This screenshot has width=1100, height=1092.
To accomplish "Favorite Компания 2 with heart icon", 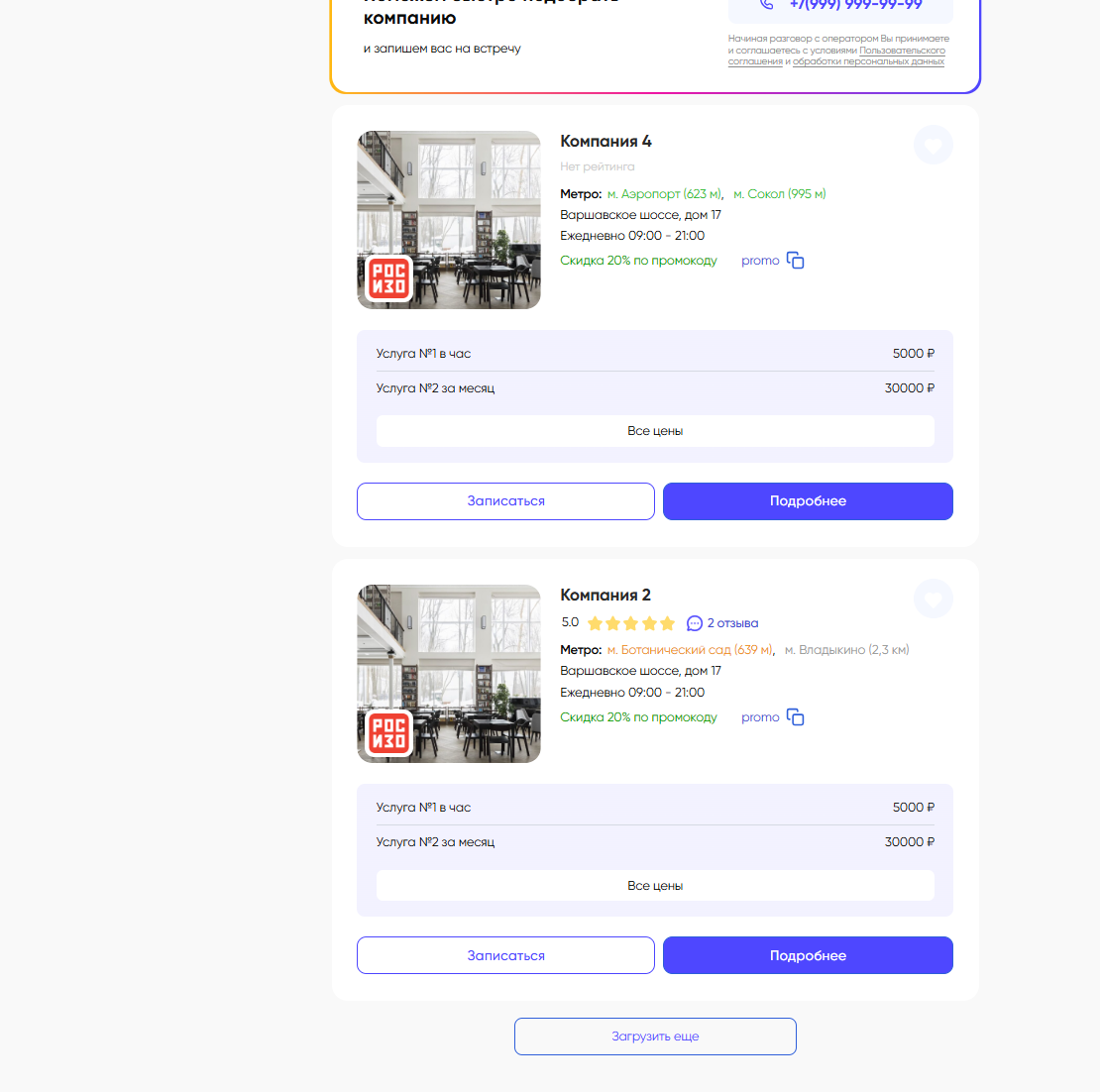I will [933, 599].
